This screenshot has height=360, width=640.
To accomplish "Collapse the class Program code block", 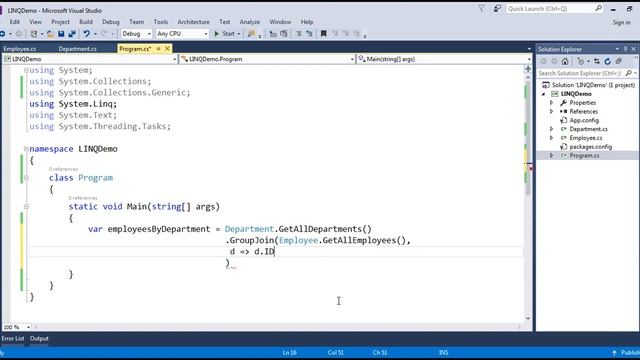I will pyautogui.click(x=26, y=178).
